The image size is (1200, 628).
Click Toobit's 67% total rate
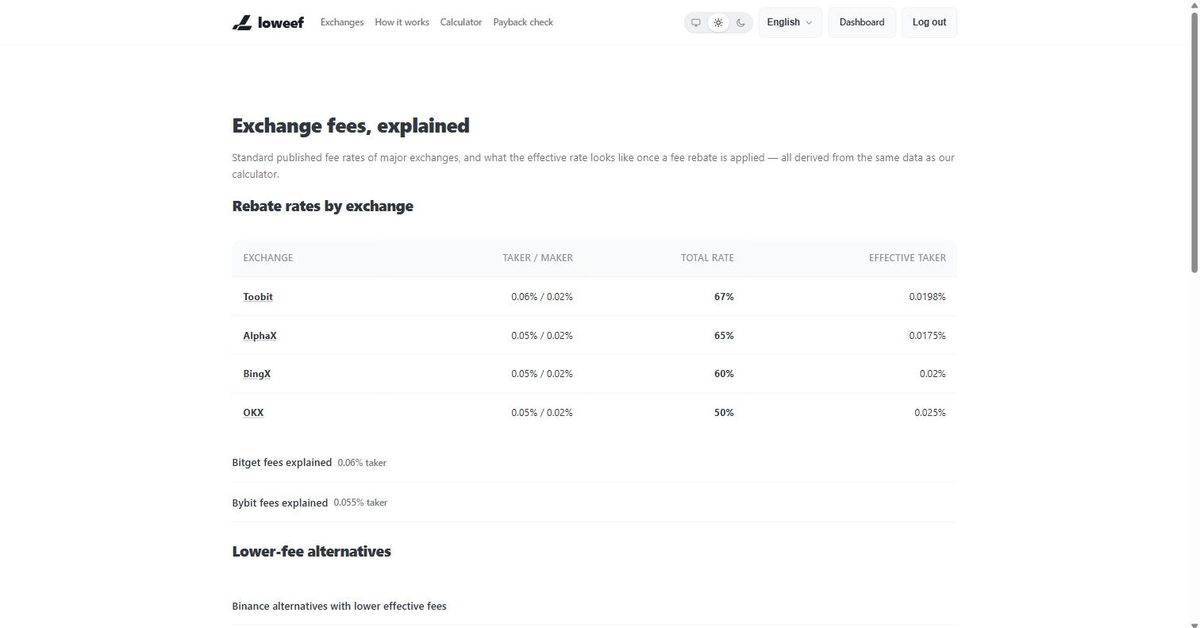pyautogui.click(x=724, y=297)
